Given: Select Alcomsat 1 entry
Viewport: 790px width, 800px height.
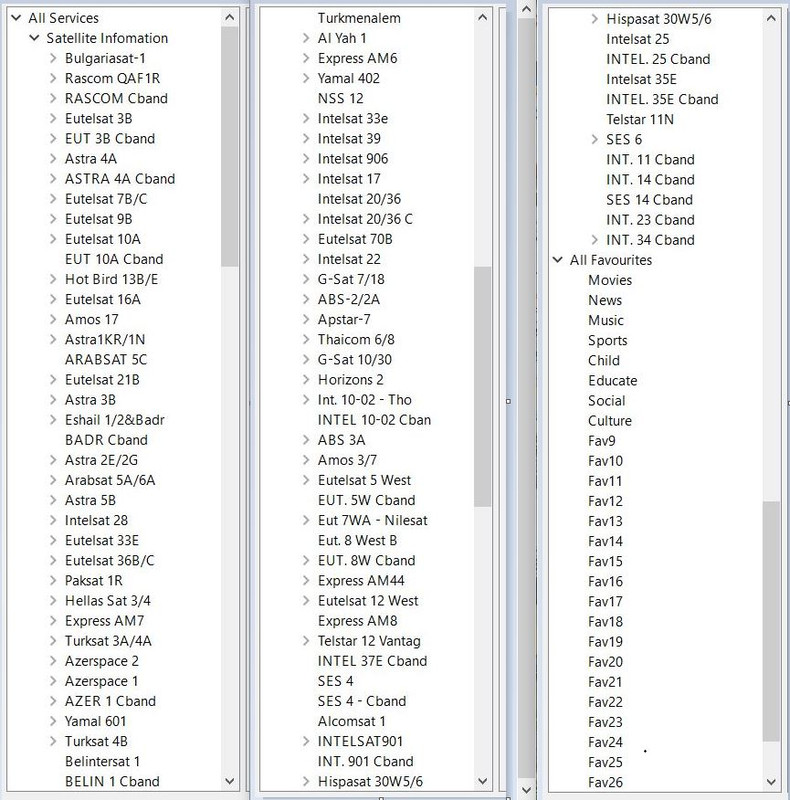Looking at the screenshot, I should coord(351,721).
